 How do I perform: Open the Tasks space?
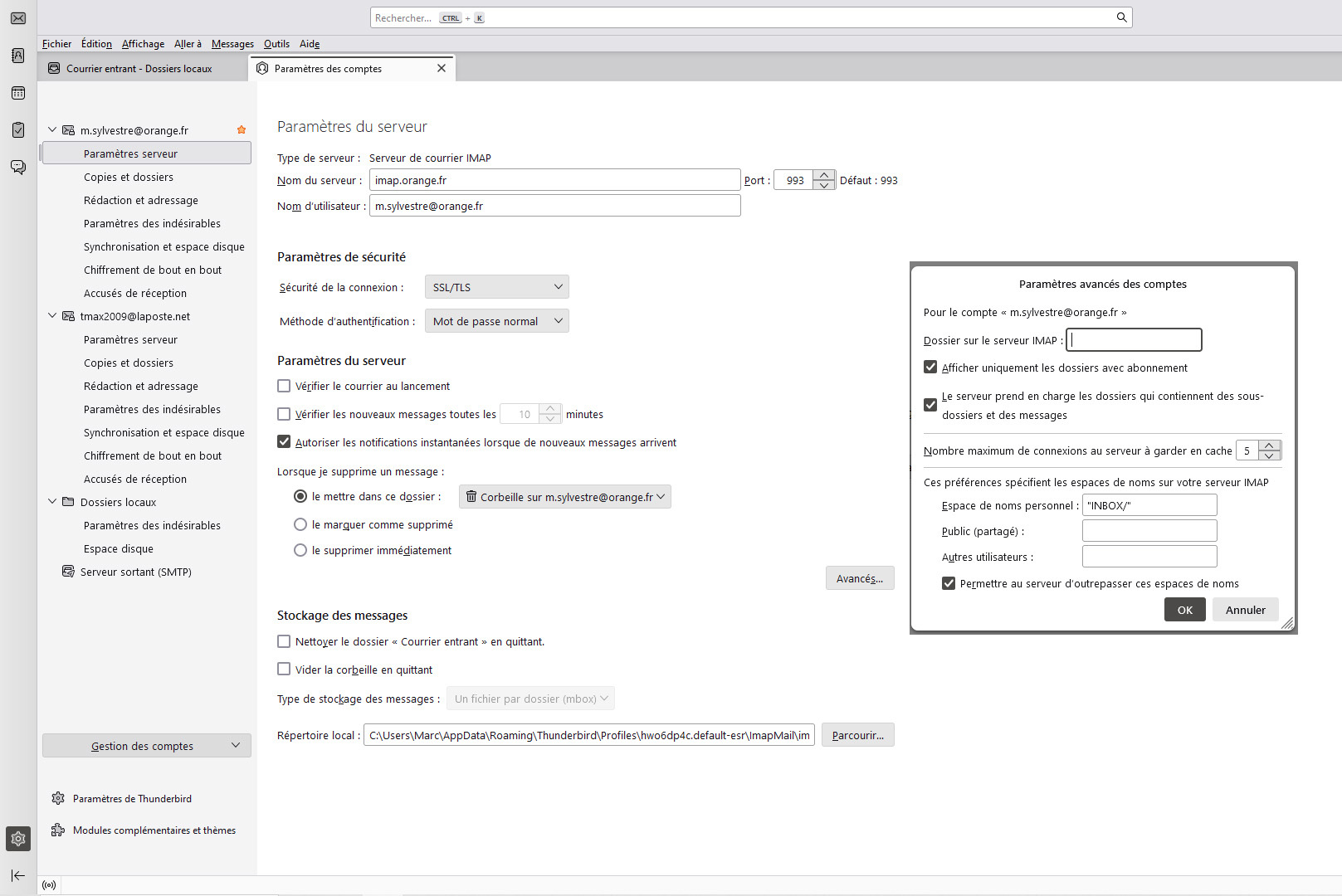pos(18,129)
